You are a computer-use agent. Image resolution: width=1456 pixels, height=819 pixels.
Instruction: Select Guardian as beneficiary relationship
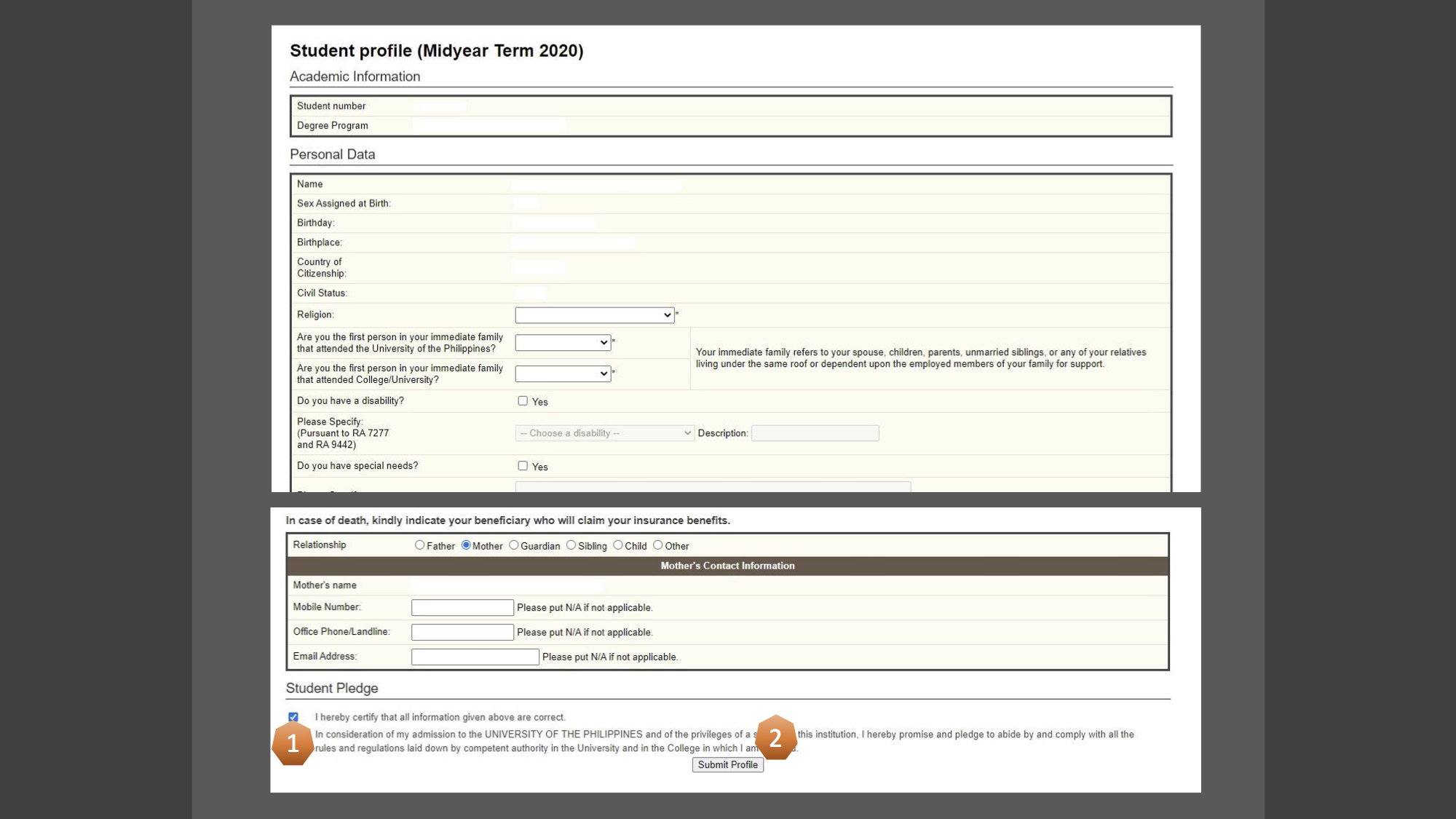coord(514,545)
